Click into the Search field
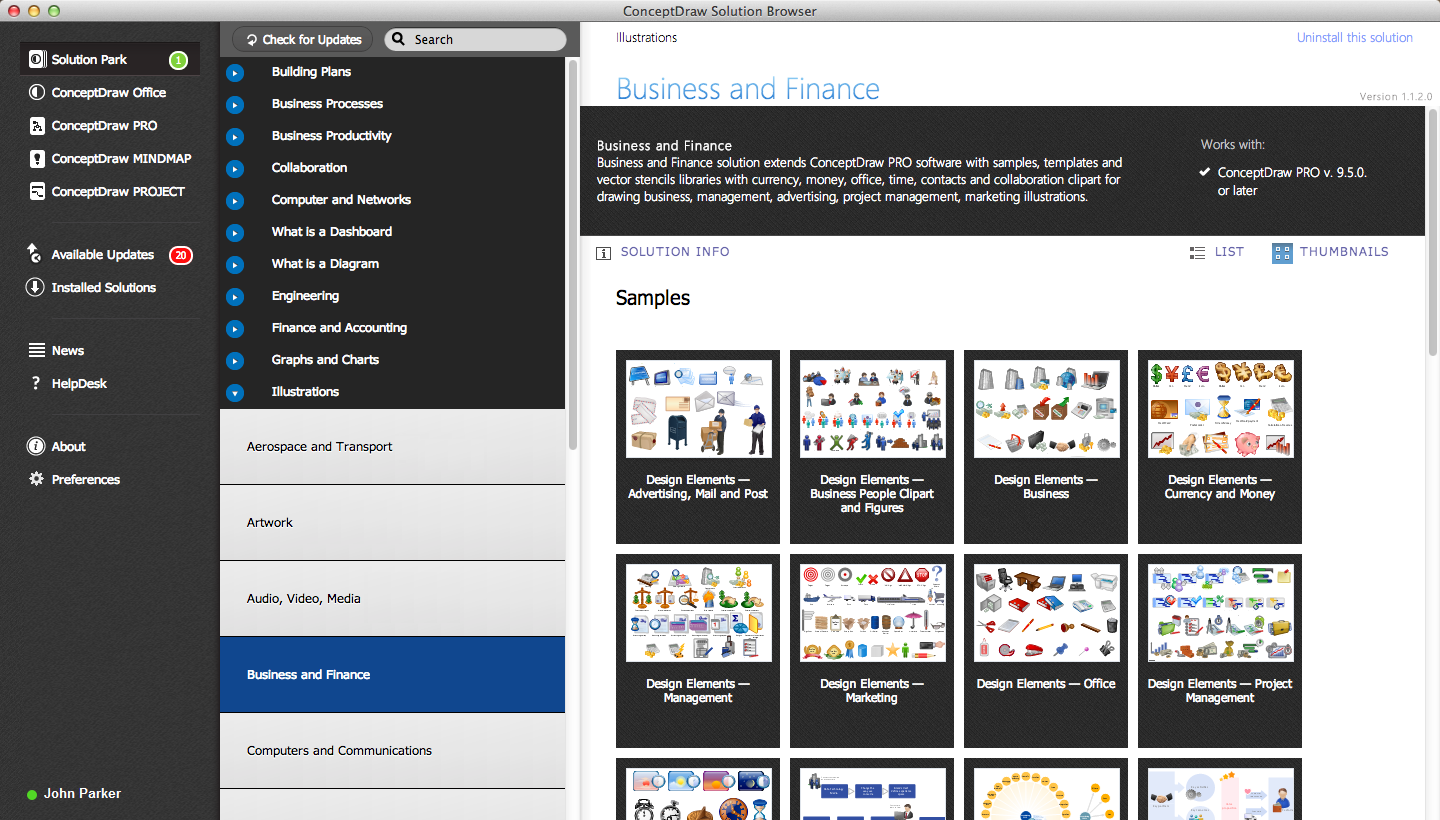Image resolution: width=1440 pixels, height=820 pixels. click(475, 39)
